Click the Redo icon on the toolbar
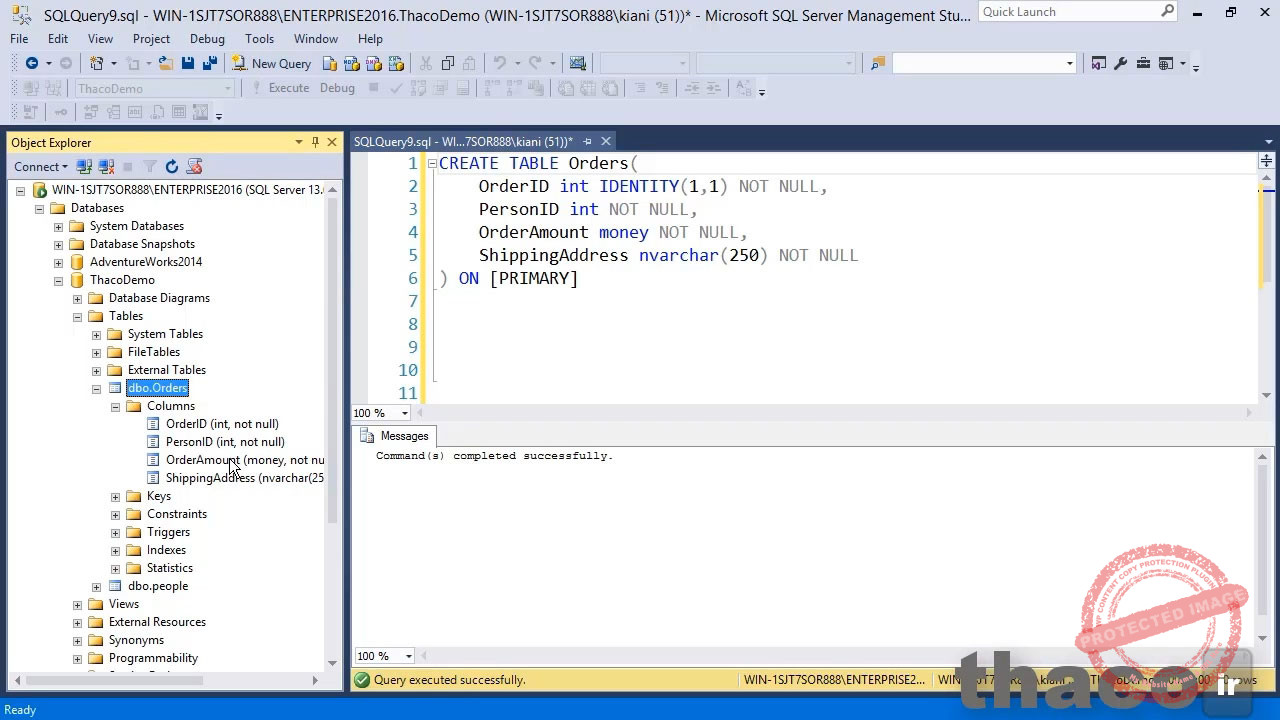 tap(535, 63)
